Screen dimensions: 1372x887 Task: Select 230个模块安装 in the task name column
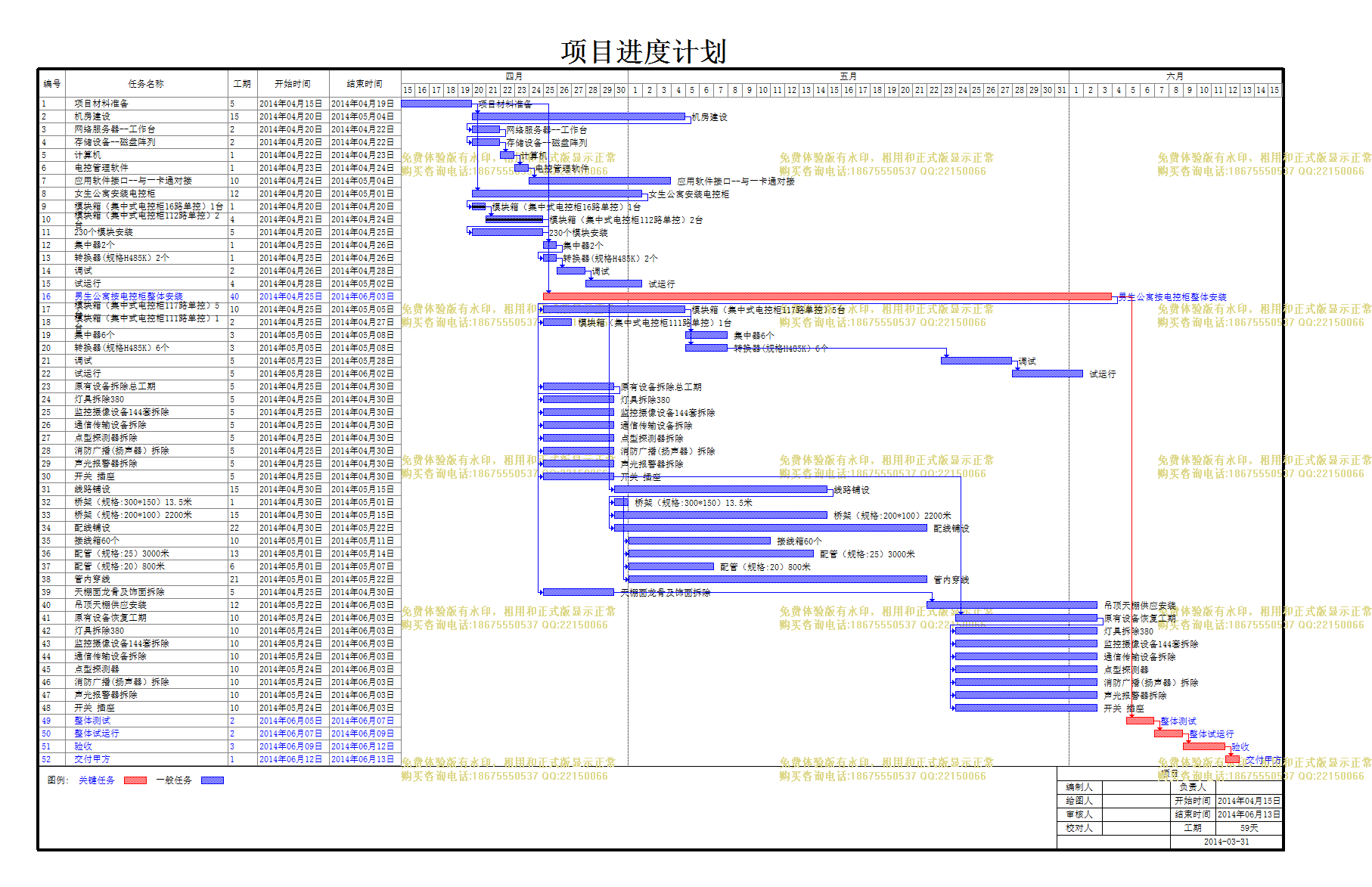click(104, 232)
